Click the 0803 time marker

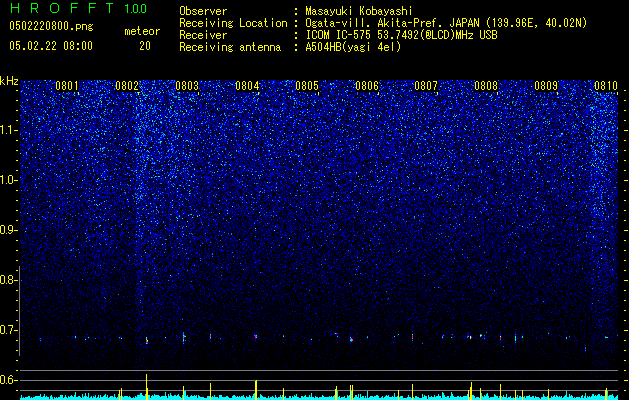pyautogui.click(x=187, y=86)
